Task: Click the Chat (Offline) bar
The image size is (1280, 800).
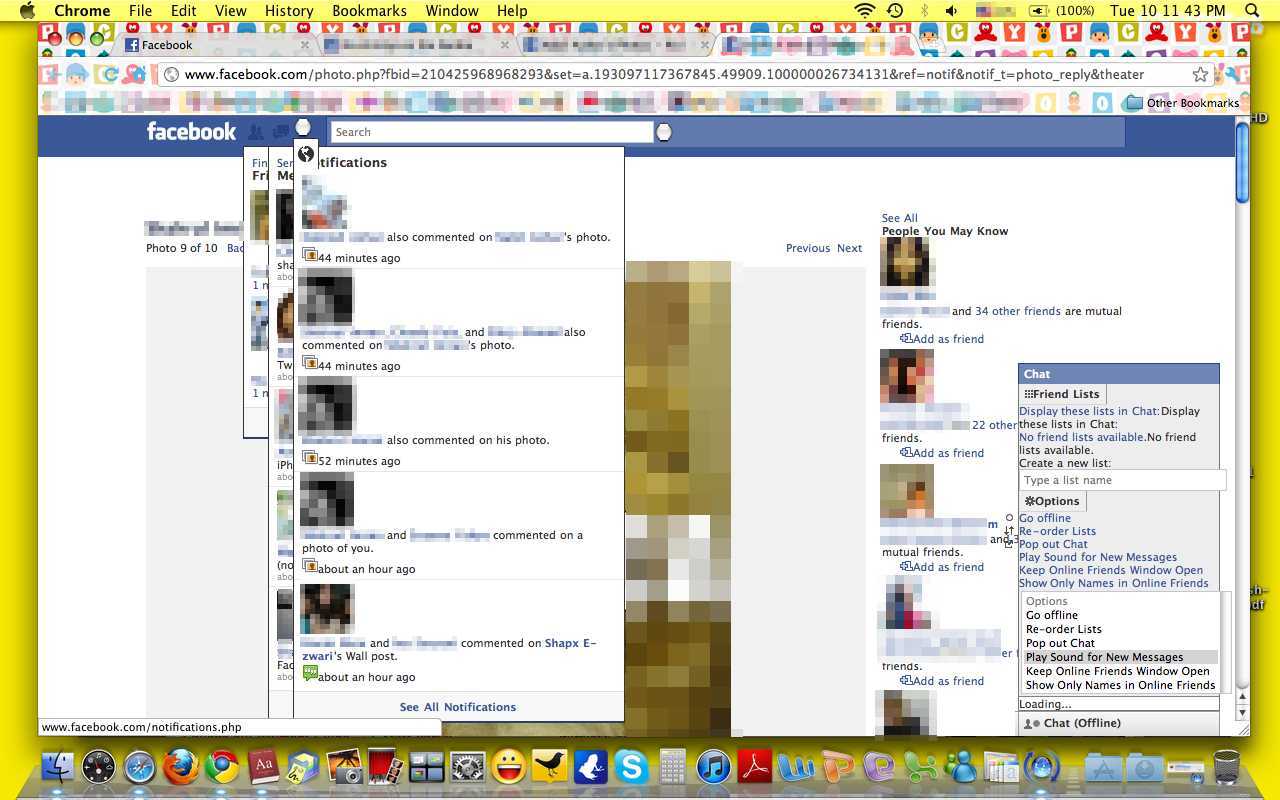Action: tap(1119, 723)
